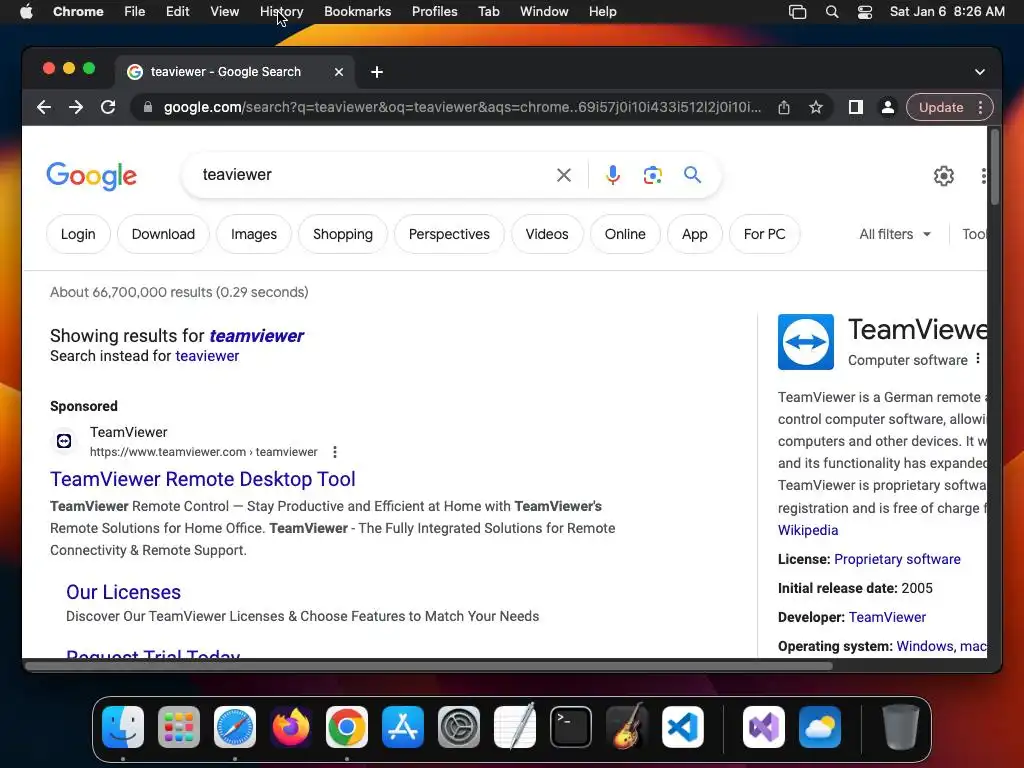Open the Profiles menu
The image size is (1024, 768).
click(x=434, y=12)
